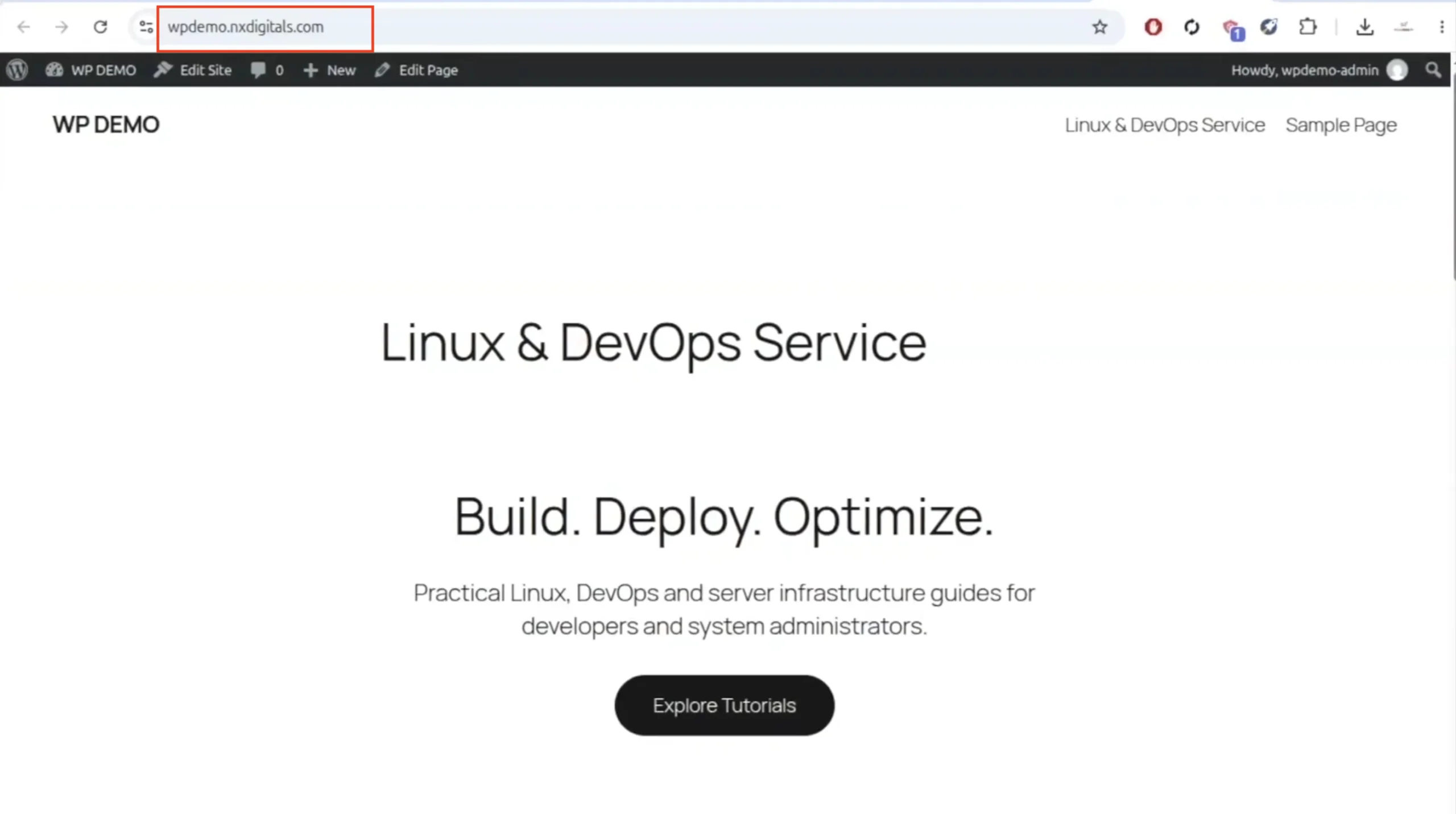The height and width of the screenshot is (814, 1456).
Task: Click the profile icon beside the downloads button
Action: tap(1403, 27)
